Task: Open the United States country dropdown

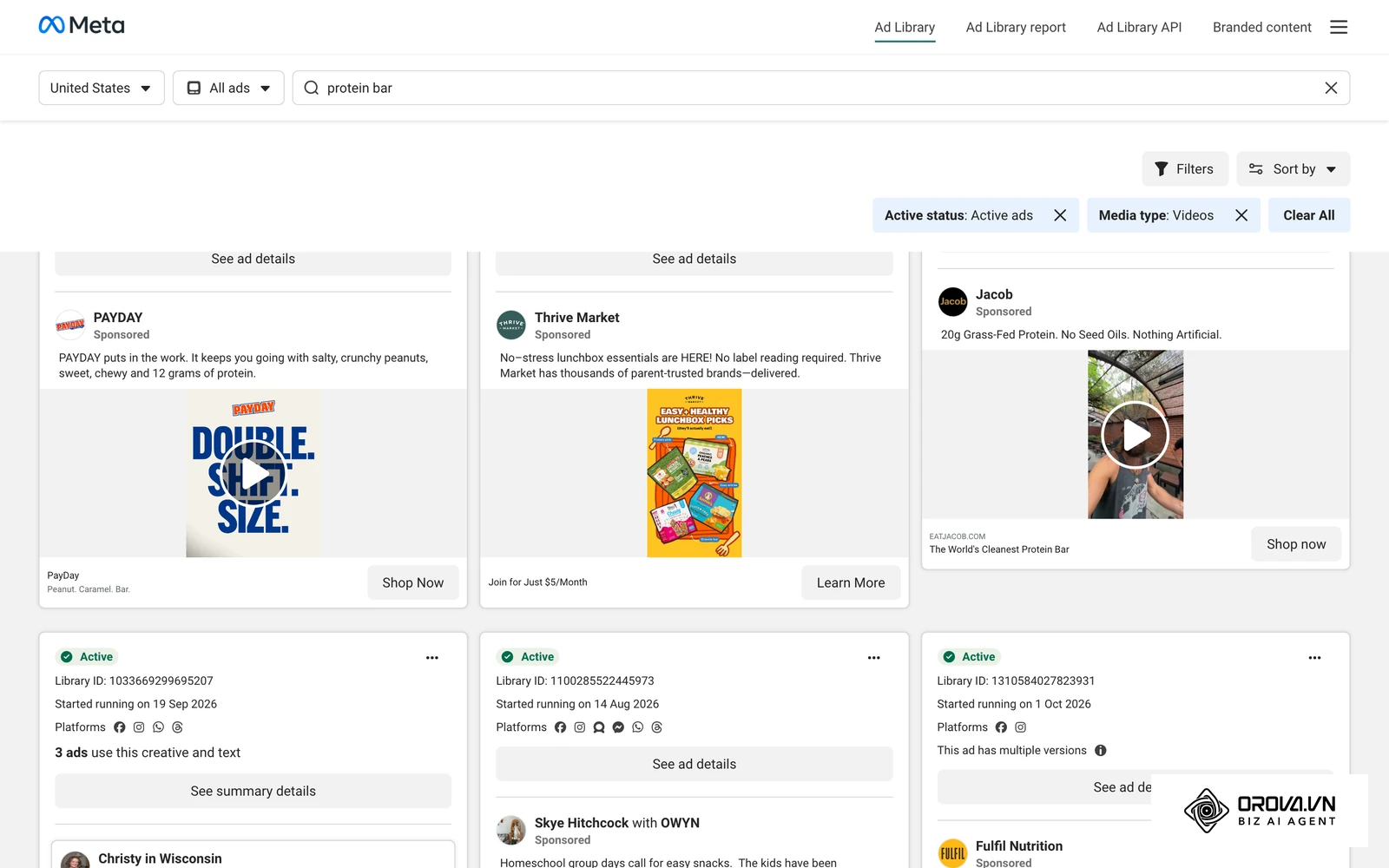Action: 102,88
